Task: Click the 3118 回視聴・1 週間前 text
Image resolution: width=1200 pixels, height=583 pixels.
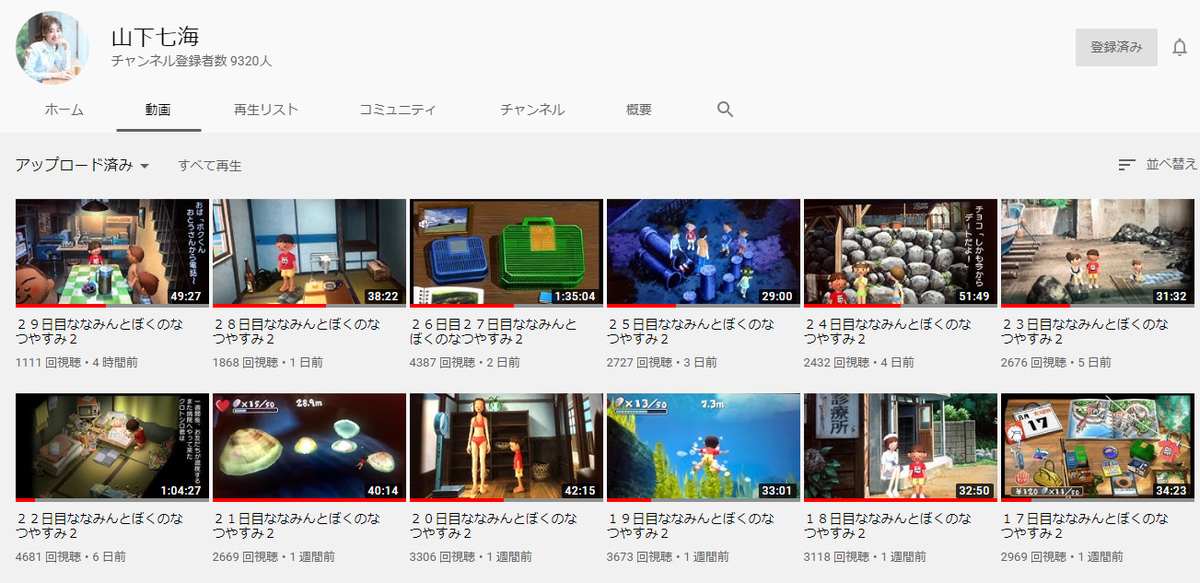Action: pyautogui.click(x=865, y=556)
